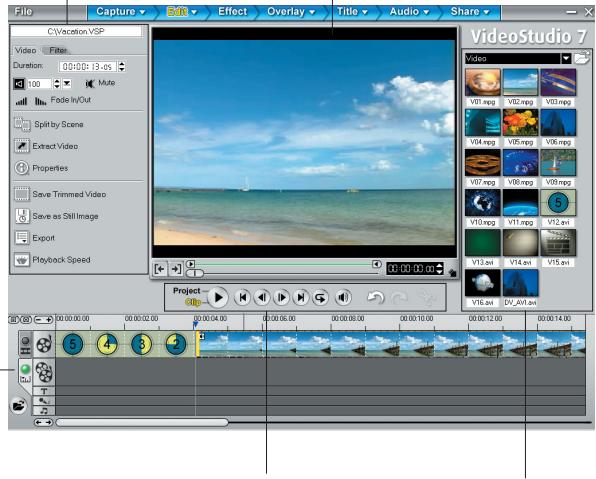The image size is (596, 479).
Task: Click the timeline zoom minus/plus control
Action: [x=43, y=320]
